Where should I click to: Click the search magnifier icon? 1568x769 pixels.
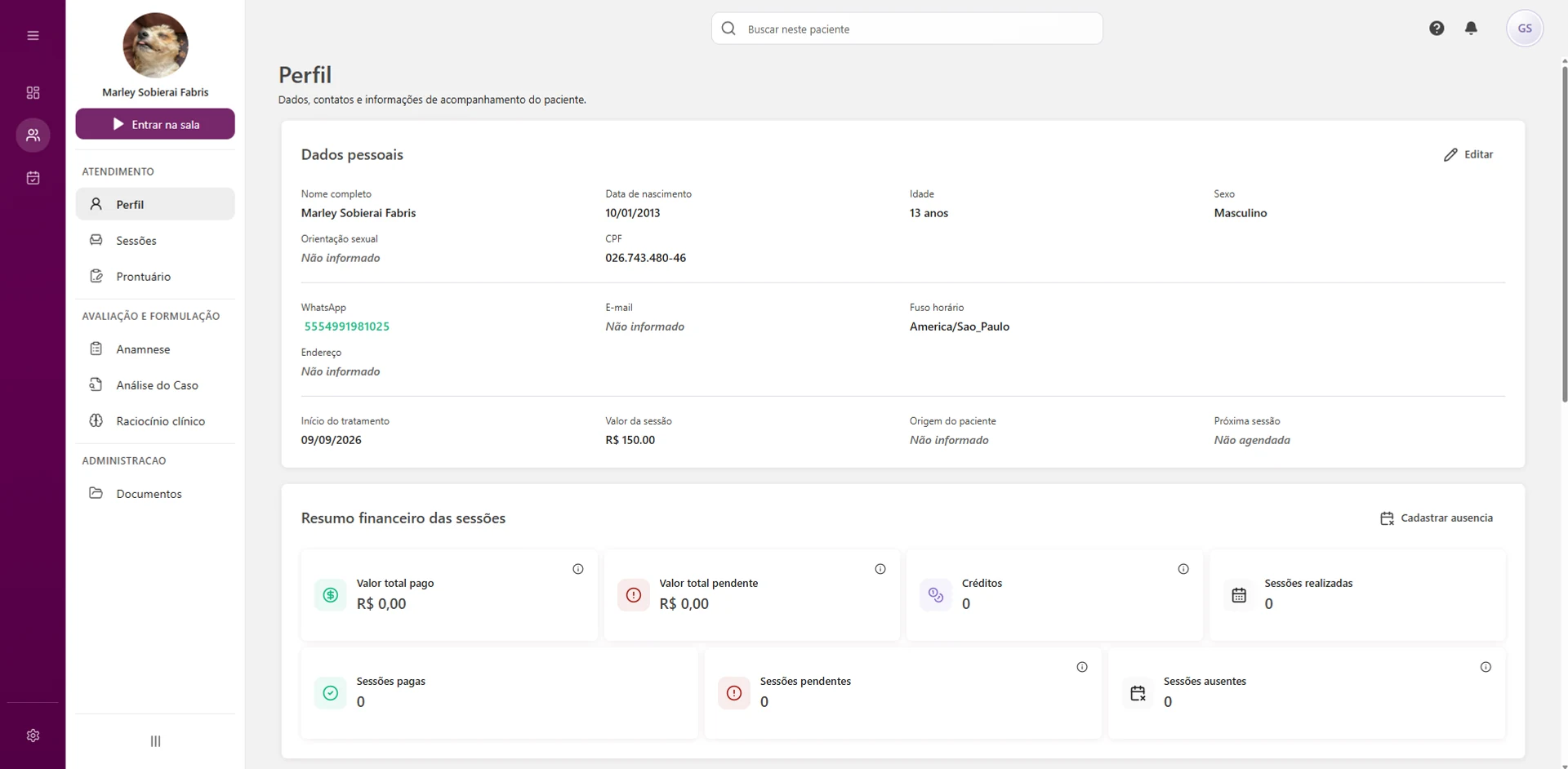[x=728, y=29]
